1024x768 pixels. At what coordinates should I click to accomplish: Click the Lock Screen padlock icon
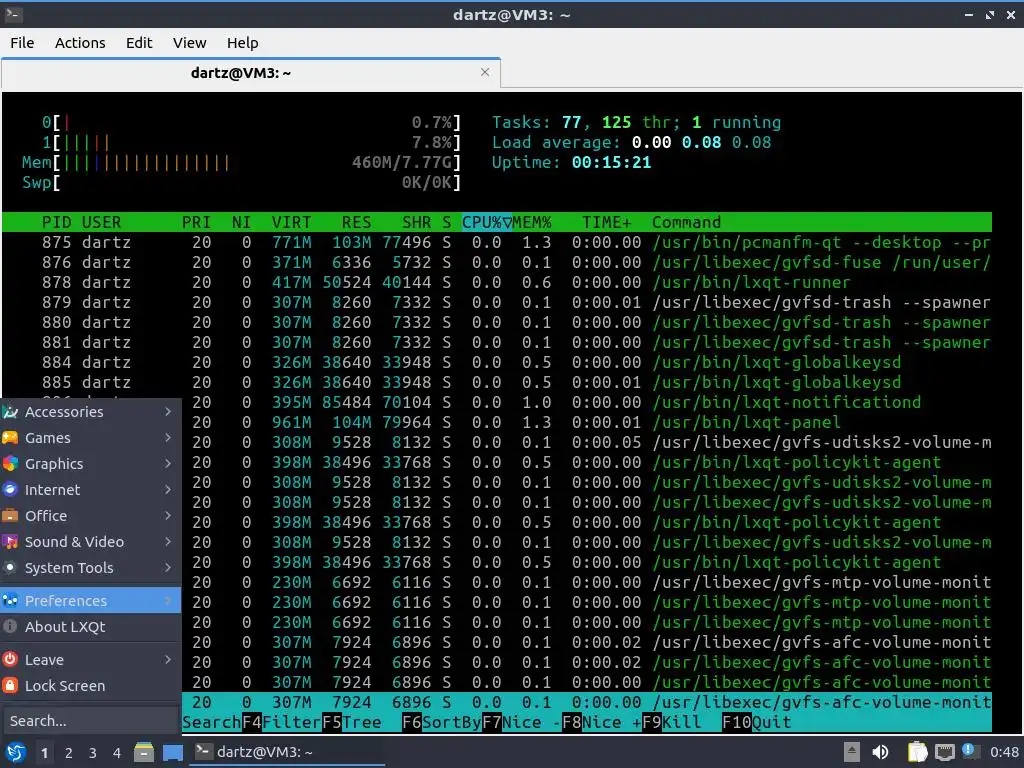click(10, 686)
